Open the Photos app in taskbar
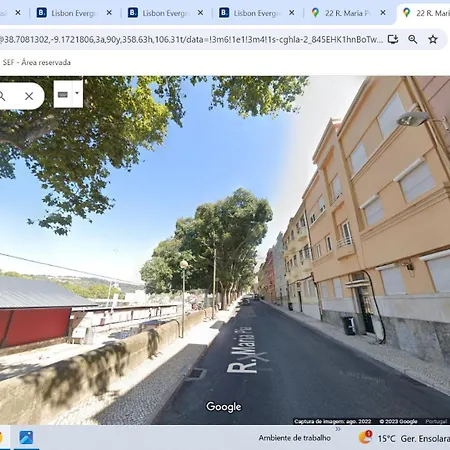Image resolution: width=450 pixels, height=450 pixels. 26,437
